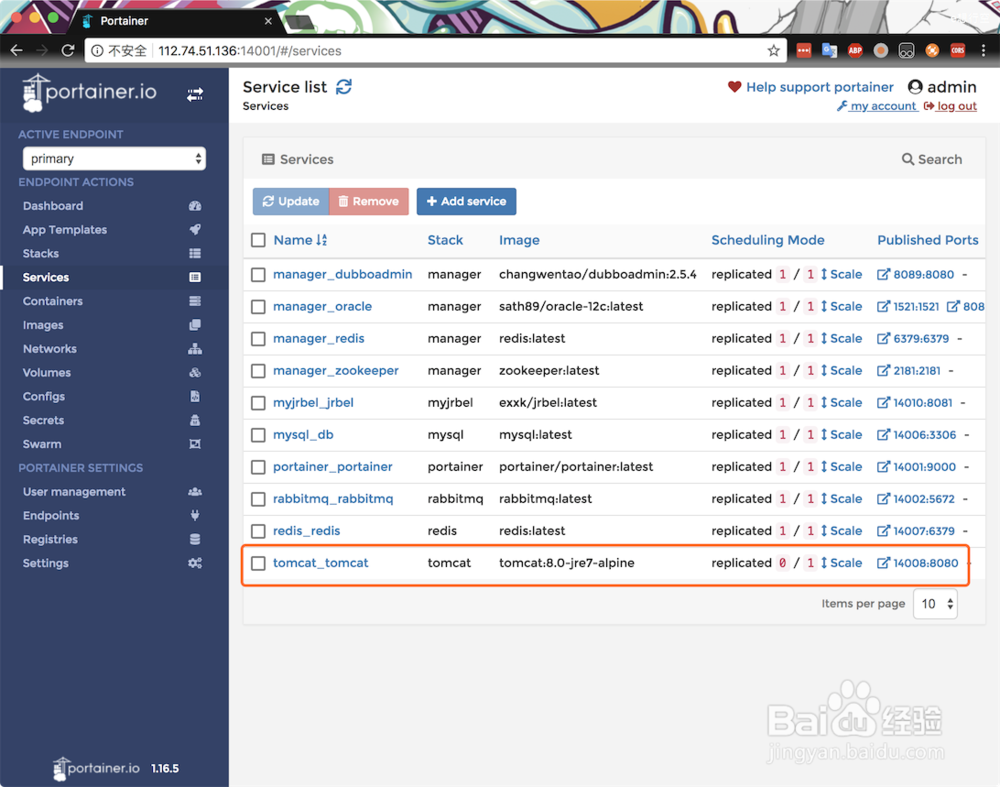Click the Search magnifier in Services panel
Viewport: 1000px width, 787px height.
click(x=908, y=159)
